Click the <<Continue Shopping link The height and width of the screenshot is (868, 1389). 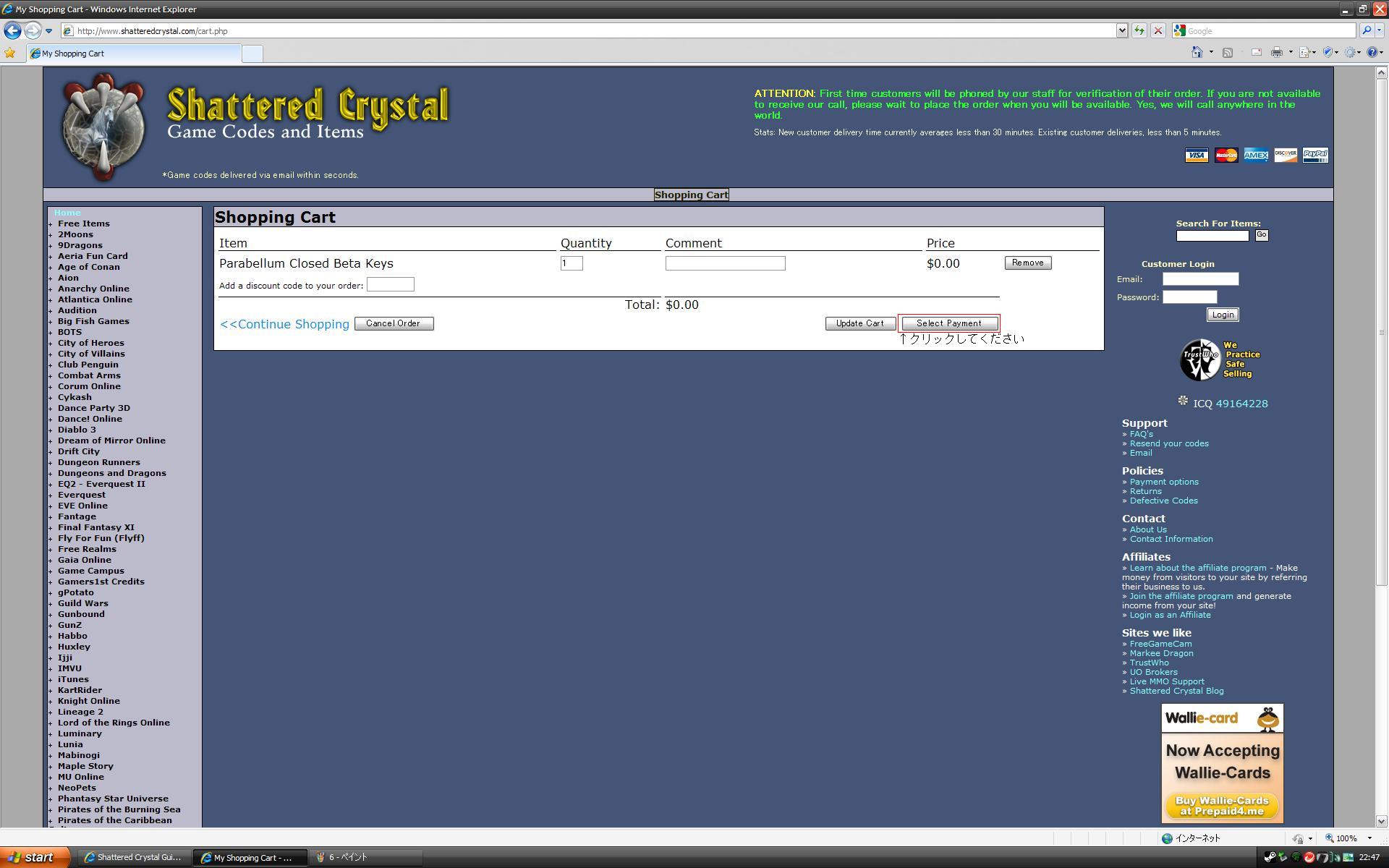click(x=284, y=324)
